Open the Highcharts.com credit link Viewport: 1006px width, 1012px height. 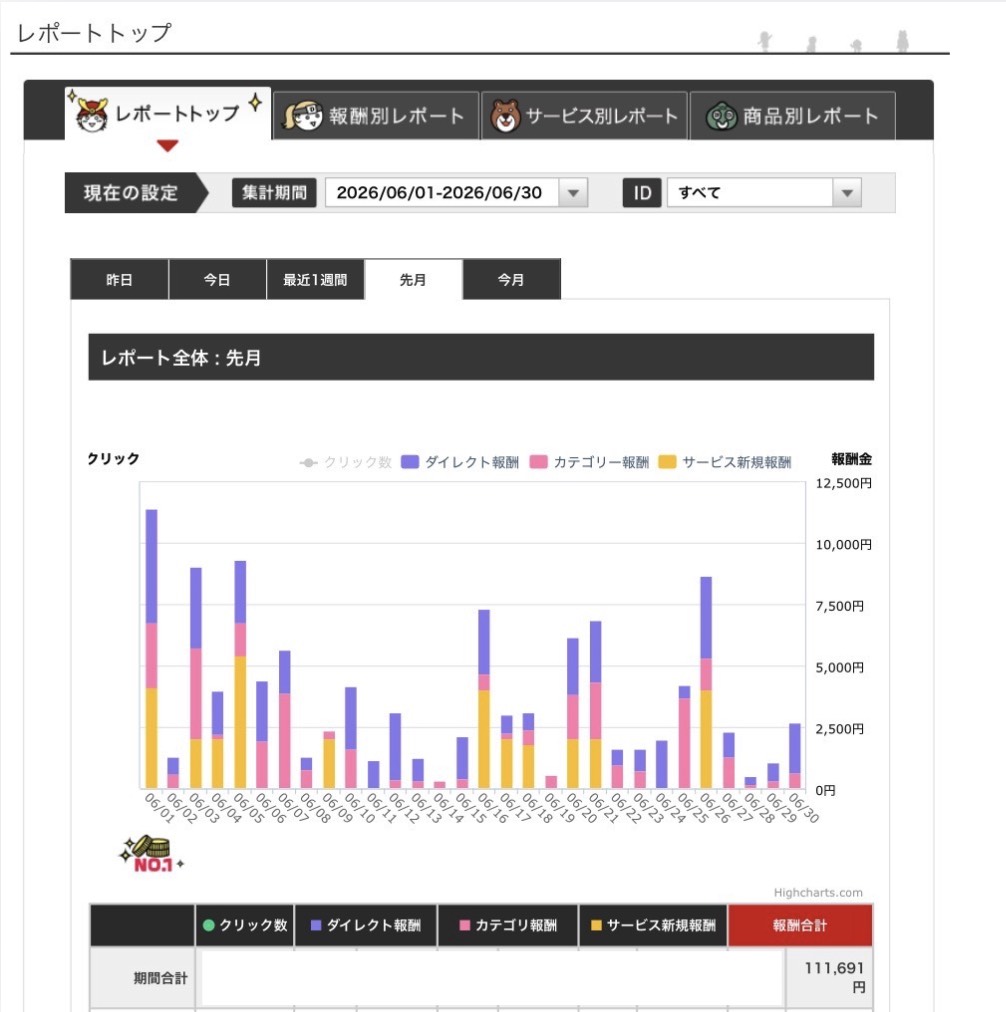click(x=818, y=893)
